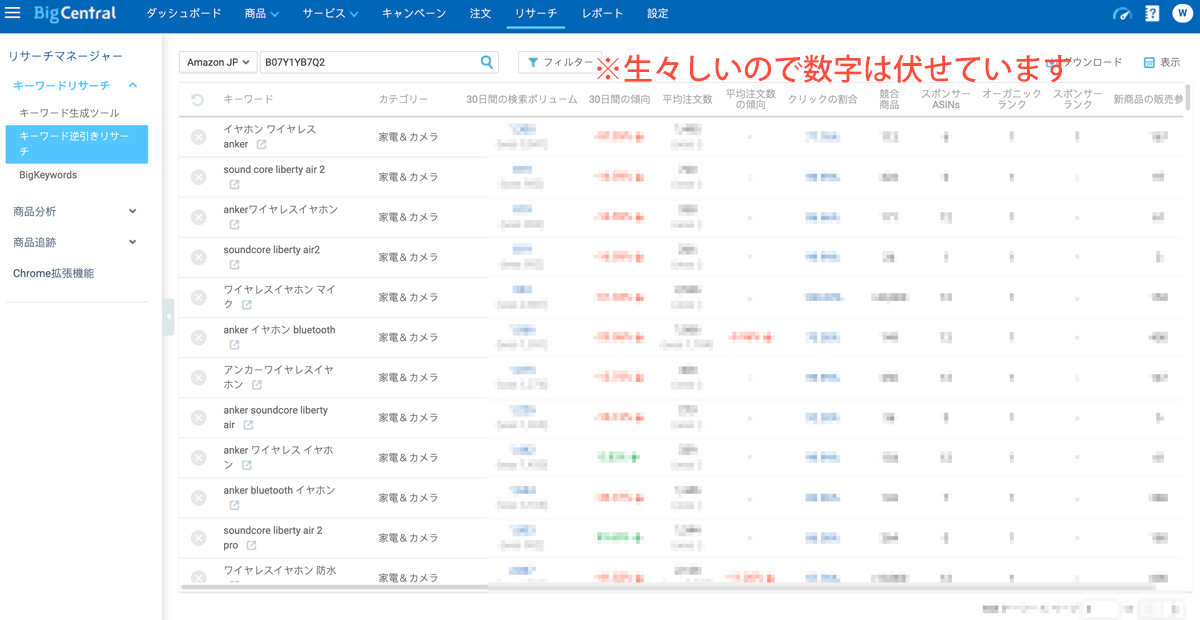This screenshot has height=620, width=1200.
Task: Open external link for soundcore liberty air 2 pro
Action: pos(251,545)
